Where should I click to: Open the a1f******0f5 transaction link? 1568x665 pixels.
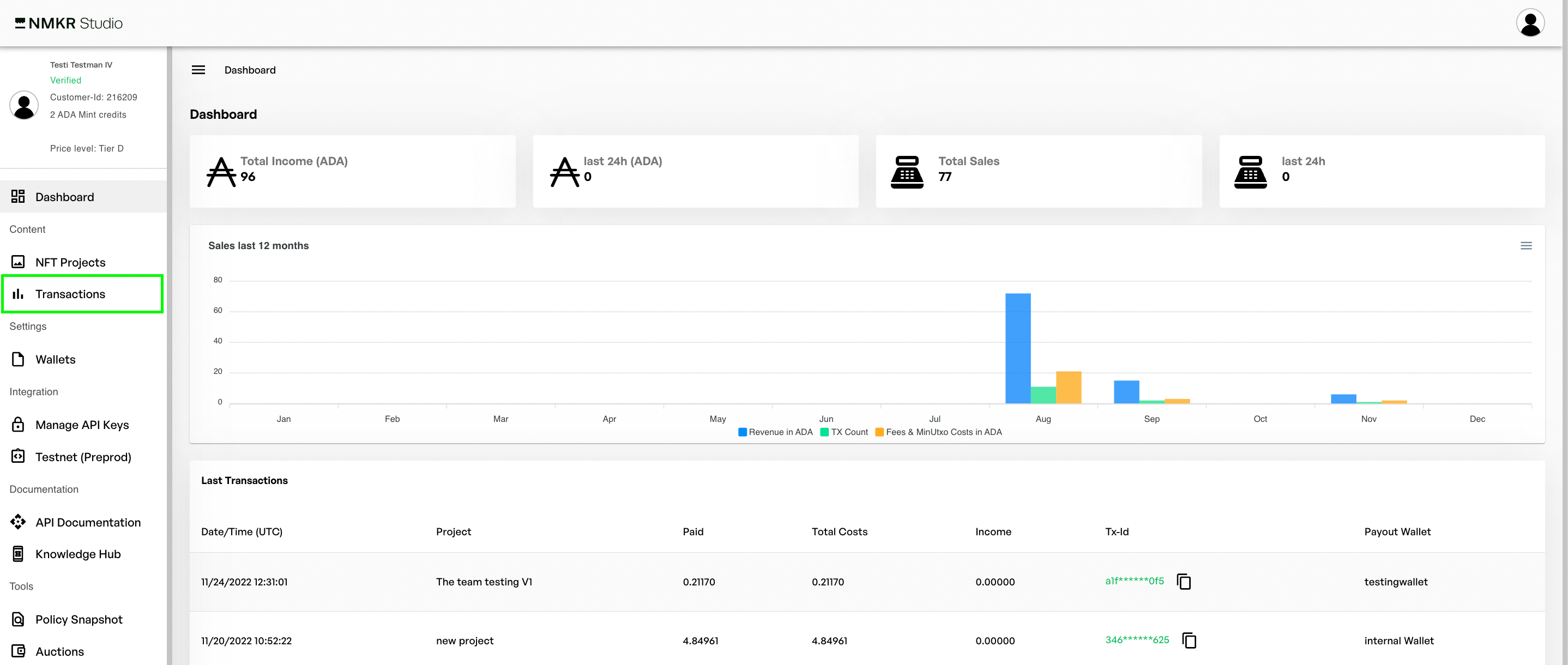pyautogui.click(x=1134, y=581)
